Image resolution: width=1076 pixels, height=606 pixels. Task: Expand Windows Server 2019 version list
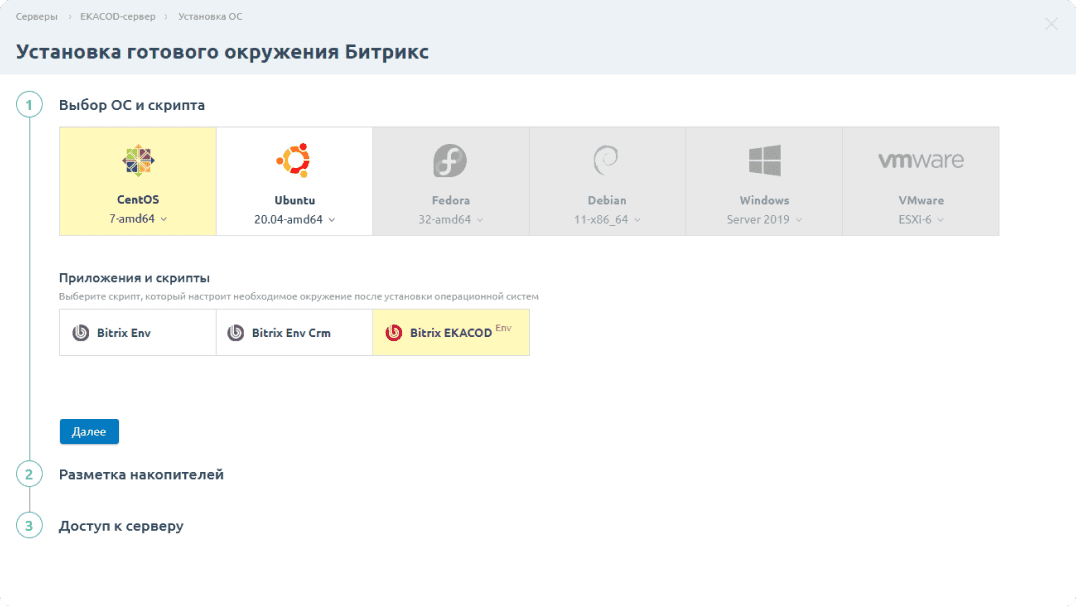764,219
